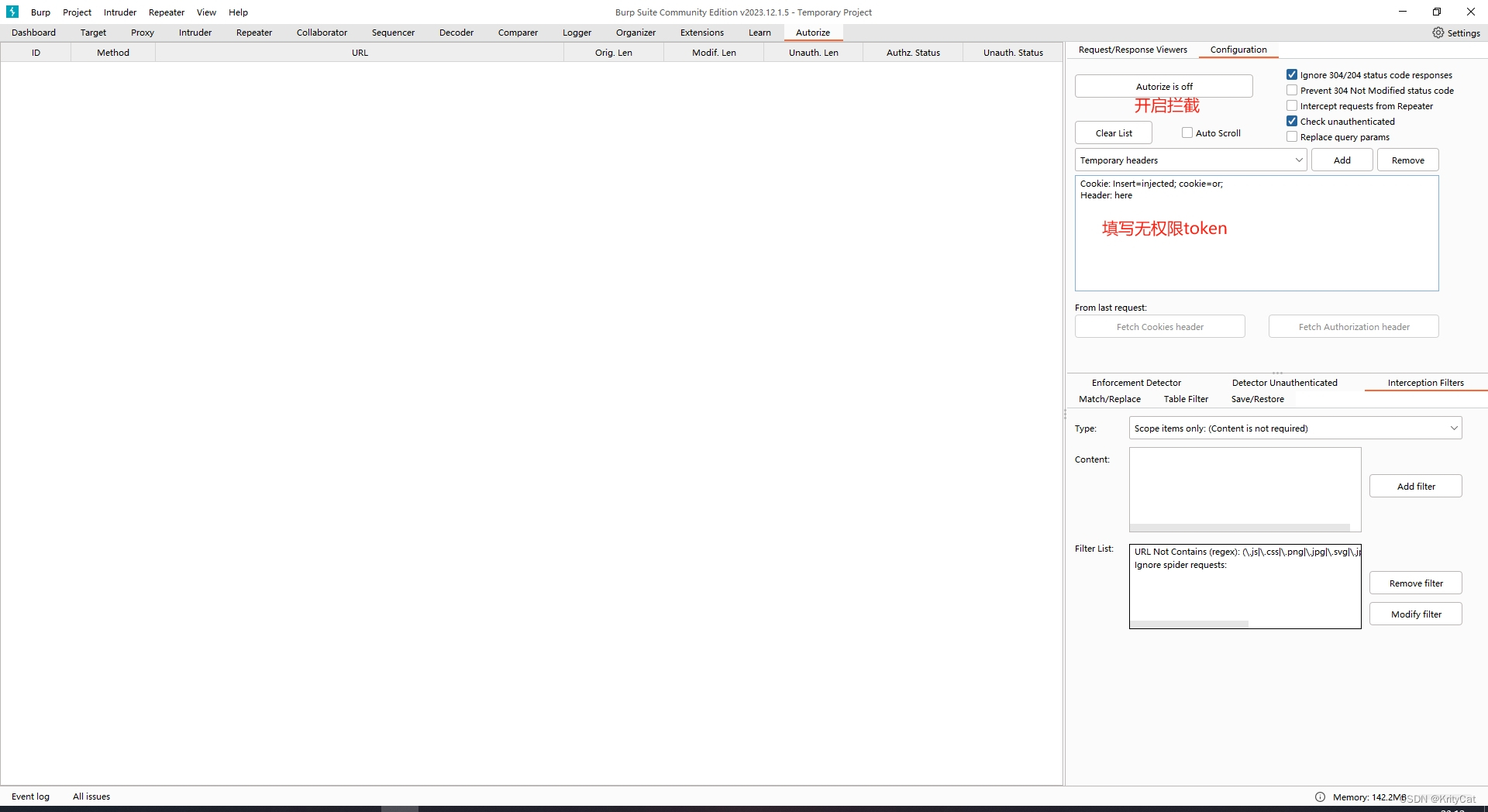Viewport: 1488px width, 812px height.
Task: Click the Autorize is off button
Action: click(1164, 86)
